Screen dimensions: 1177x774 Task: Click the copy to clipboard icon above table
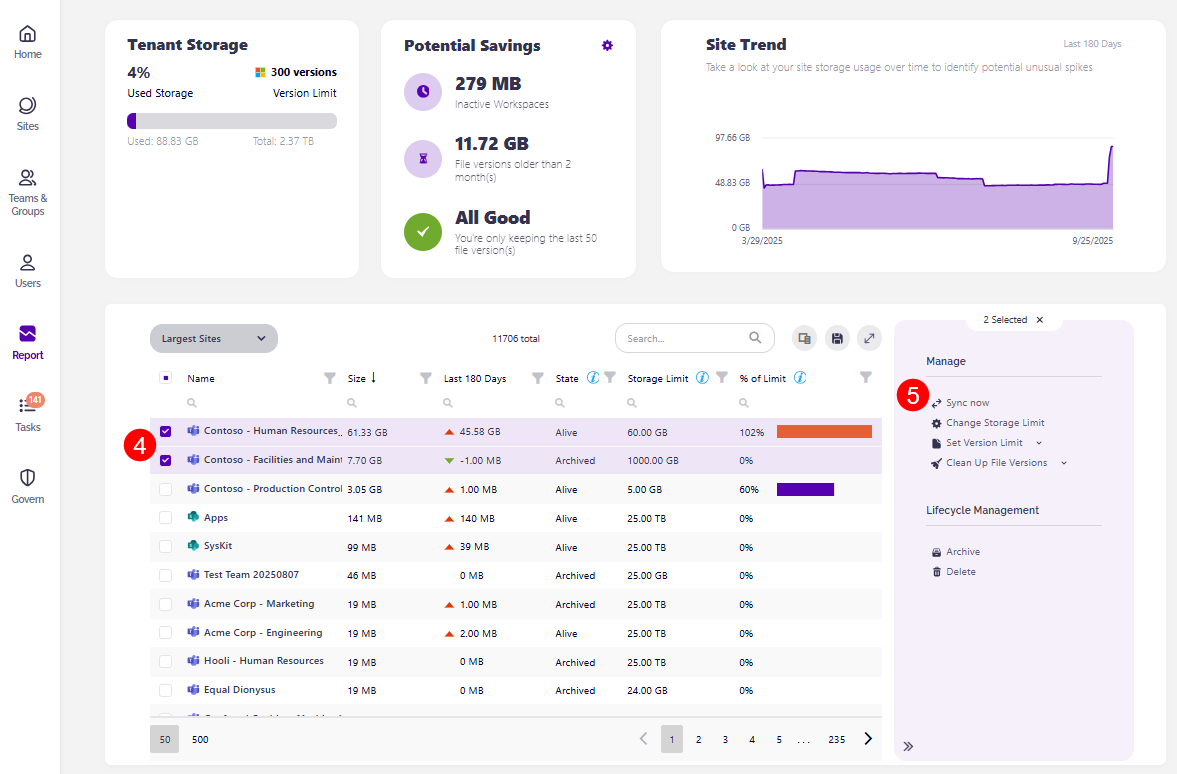pos(804,338)
